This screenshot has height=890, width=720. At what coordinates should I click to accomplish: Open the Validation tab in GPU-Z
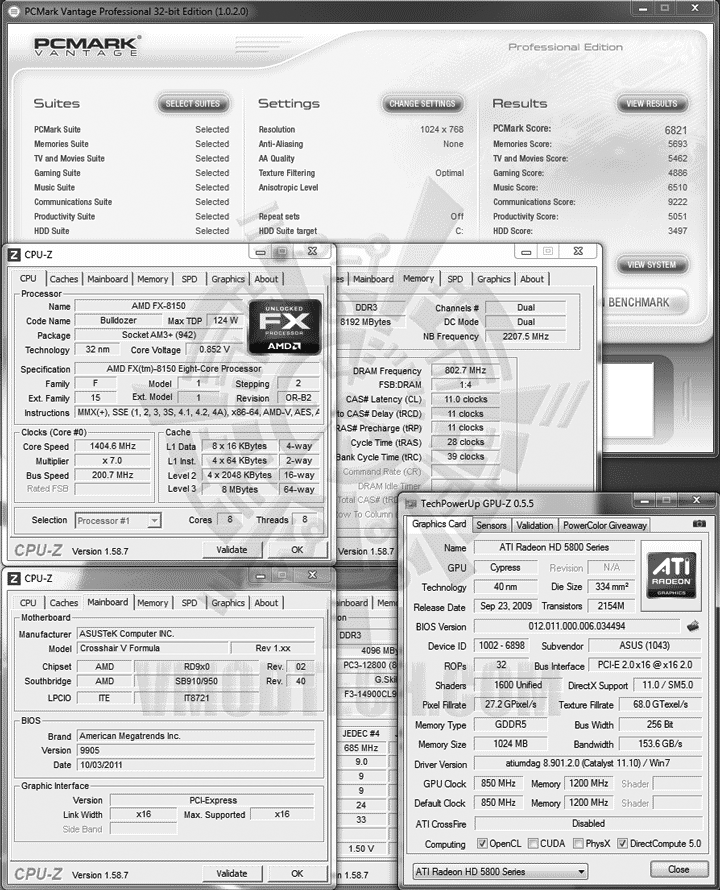pos(534,525)
